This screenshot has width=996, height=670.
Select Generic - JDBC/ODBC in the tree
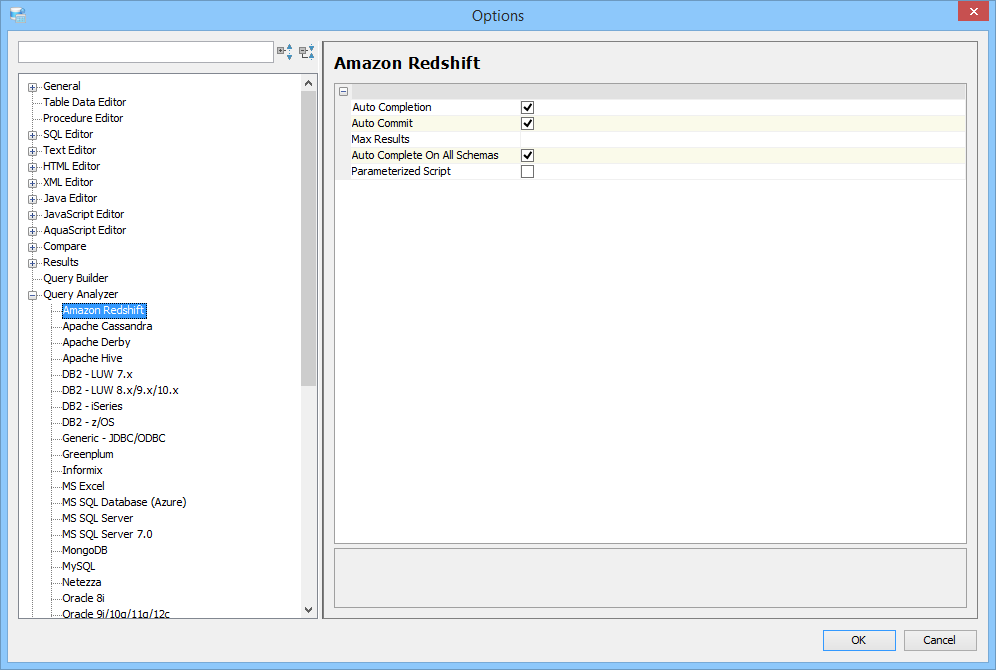tap(114, 438)
